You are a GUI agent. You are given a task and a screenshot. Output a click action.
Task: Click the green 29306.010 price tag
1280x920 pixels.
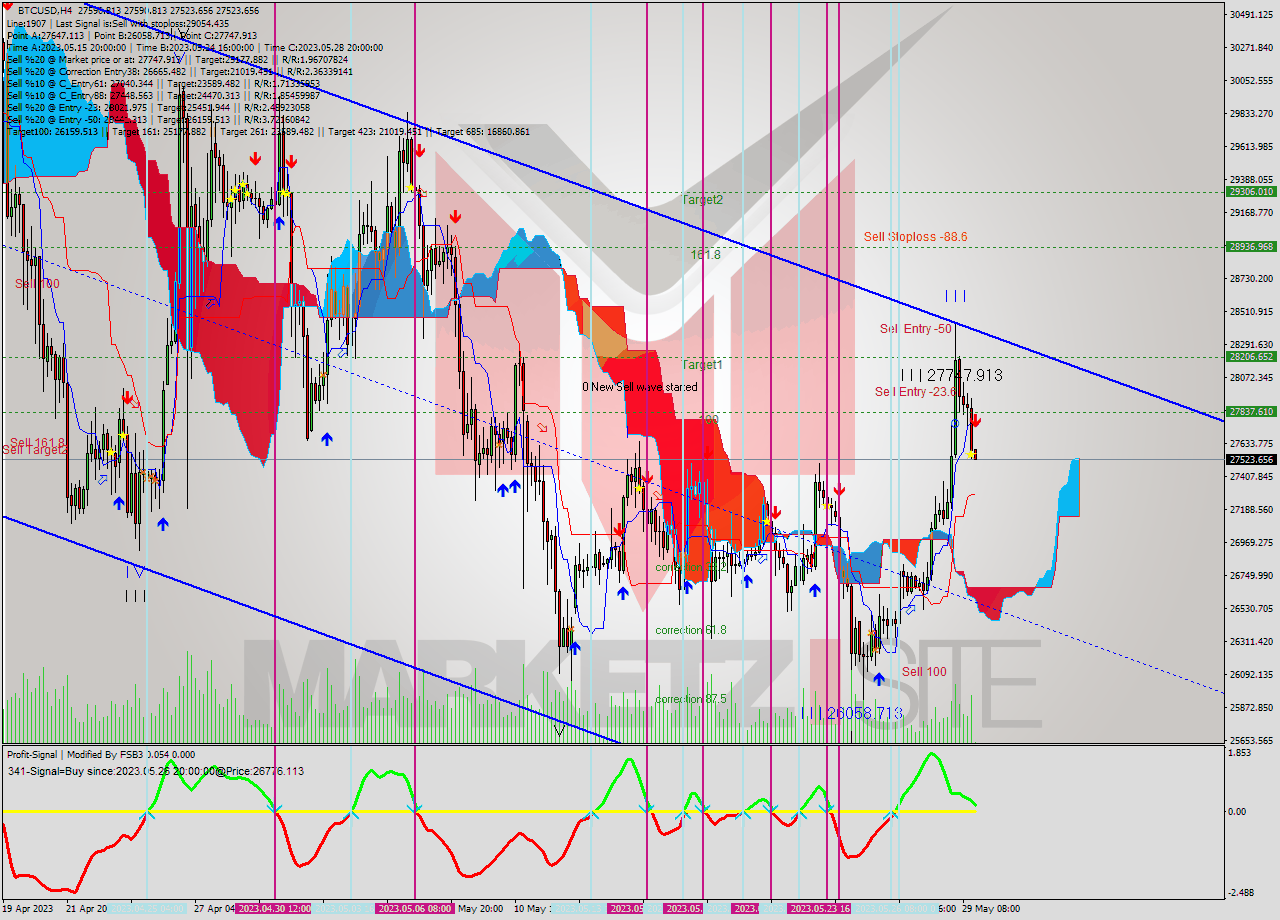[x=1250, y=192]
